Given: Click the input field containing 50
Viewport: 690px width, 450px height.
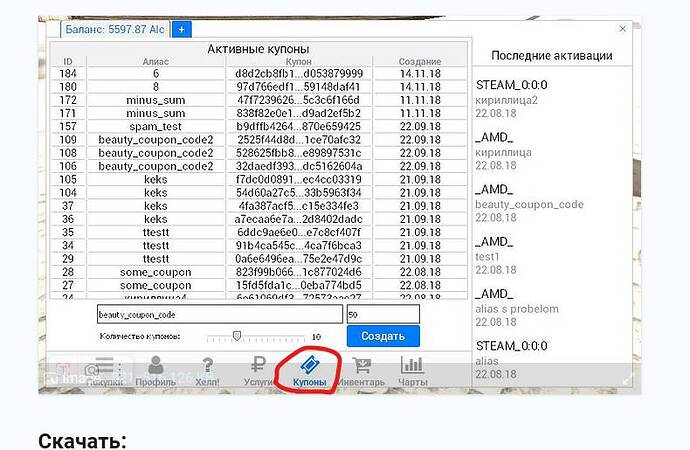Looking at the screenshot, I should pyautogui.click(x=382, y=314).
